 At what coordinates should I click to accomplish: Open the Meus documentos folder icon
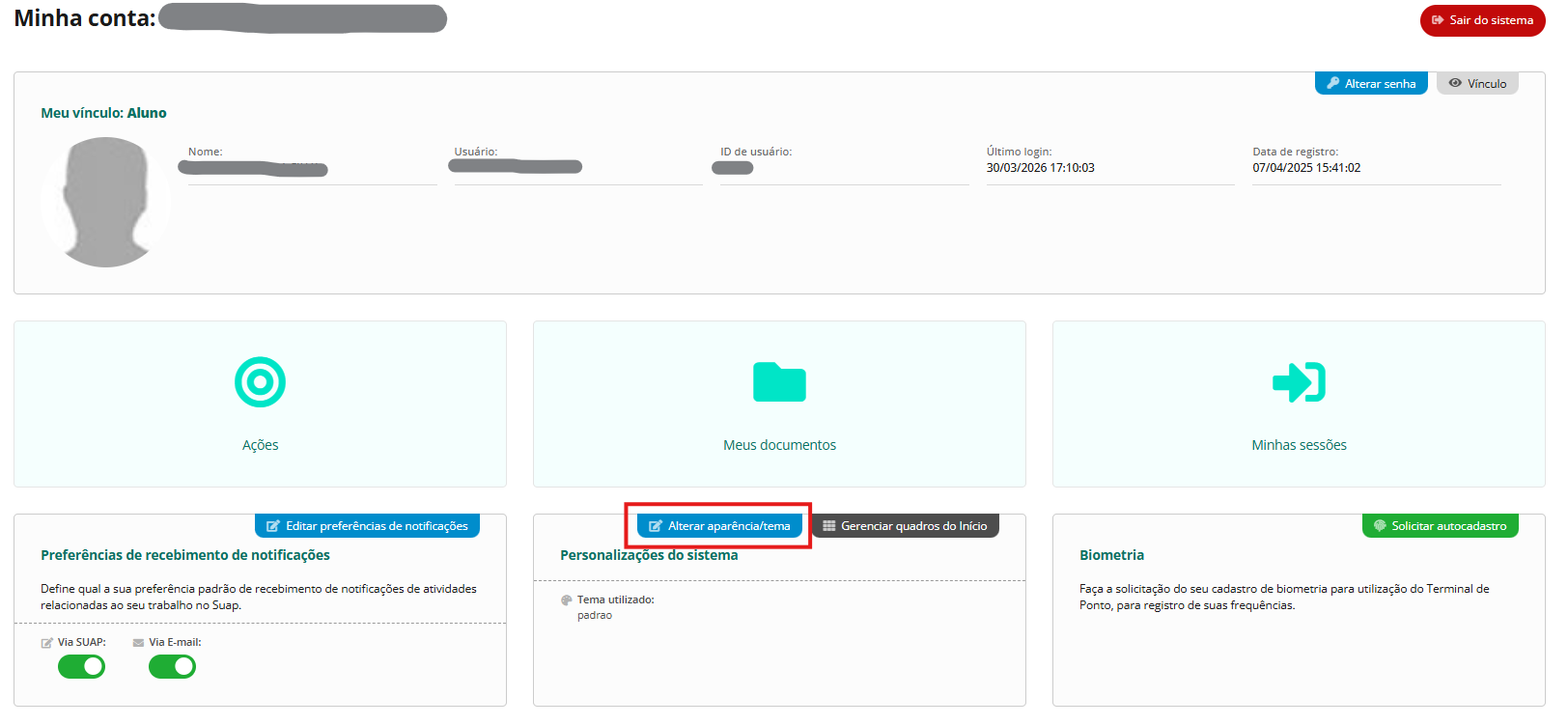point(779,382)
